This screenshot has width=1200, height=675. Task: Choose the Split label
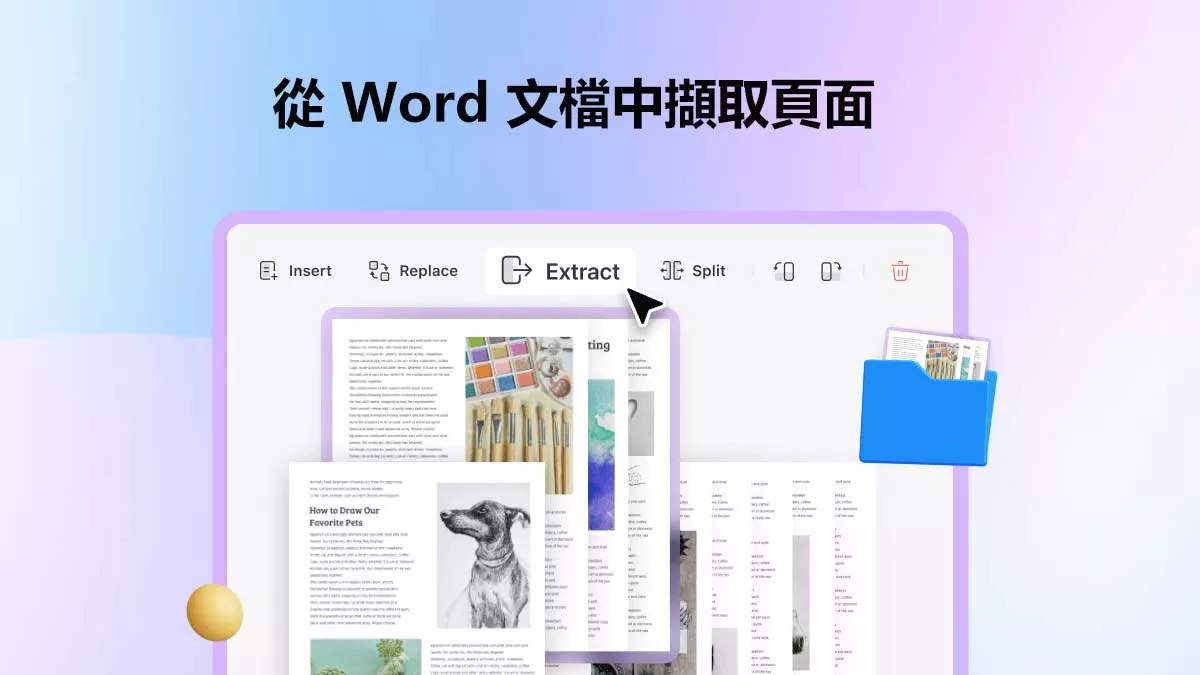708,271
